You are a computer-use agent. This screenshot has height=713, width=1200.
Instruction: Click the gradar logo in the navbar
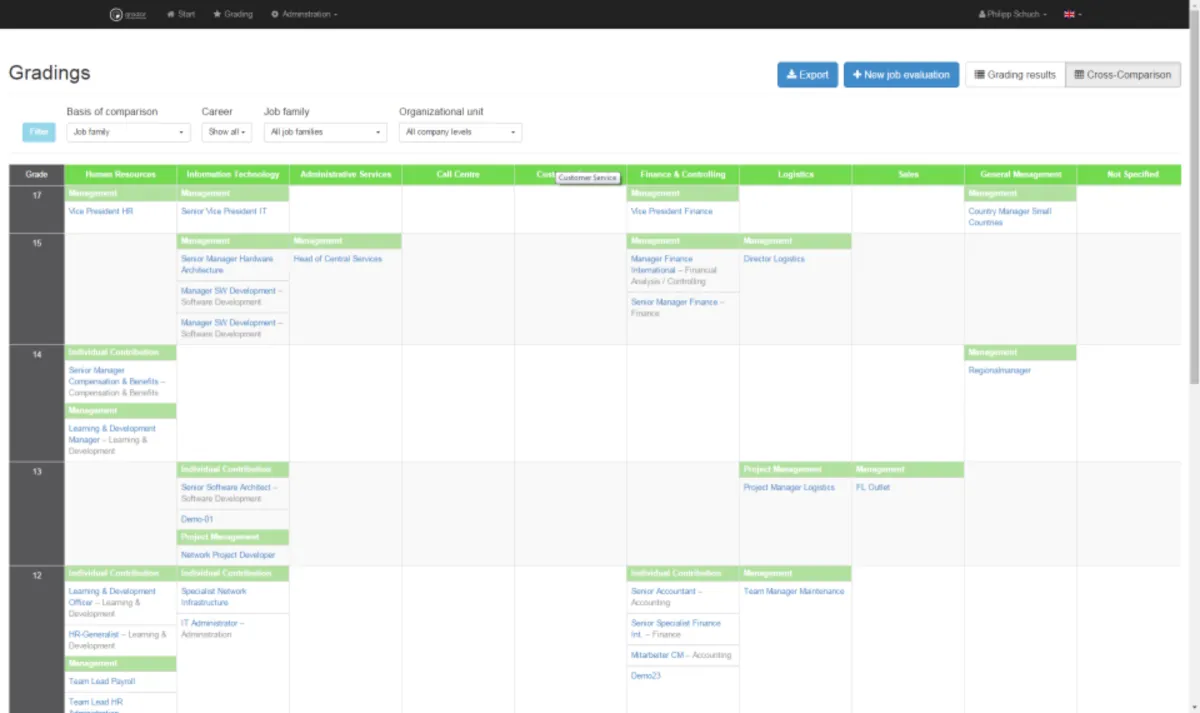tap(128, 14)
